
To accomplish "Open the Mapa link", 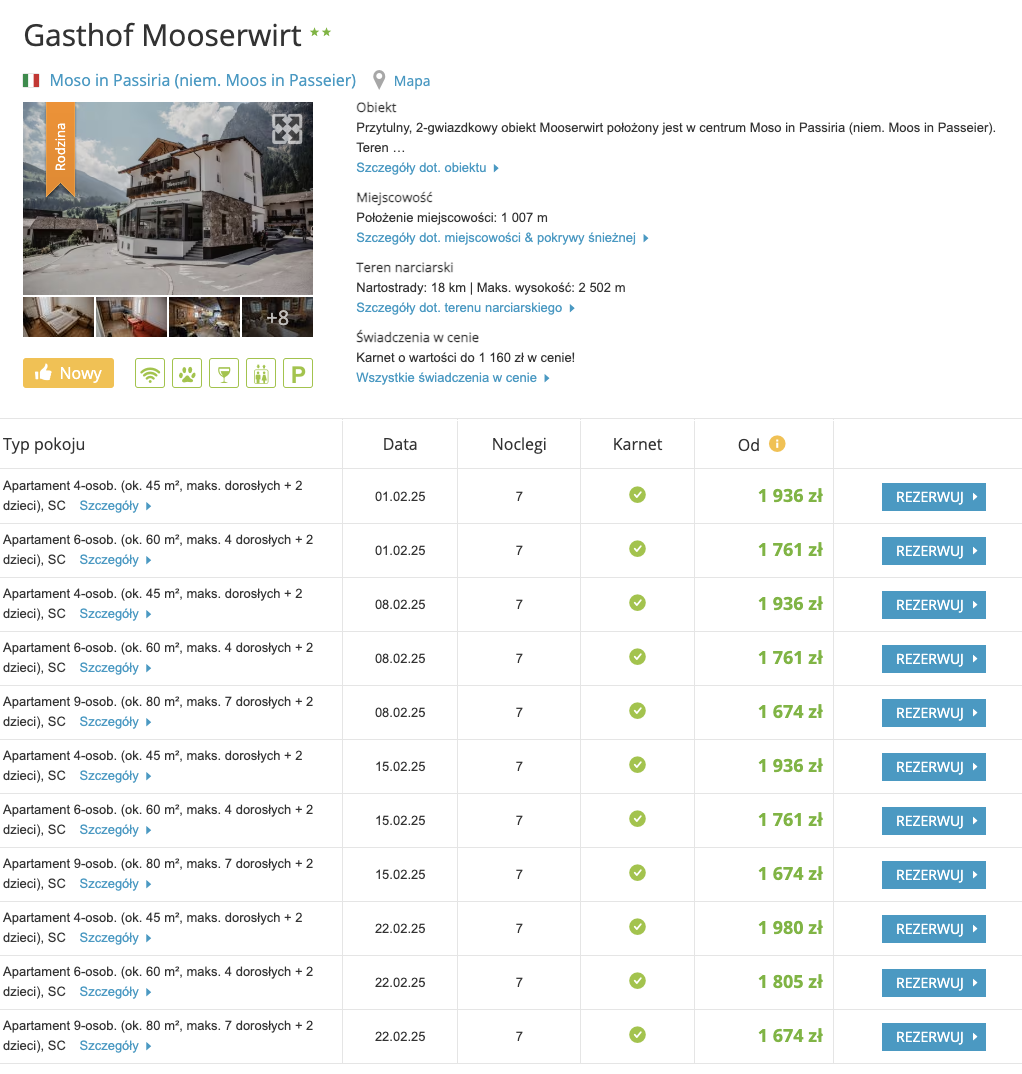I will tap(412, 81).
